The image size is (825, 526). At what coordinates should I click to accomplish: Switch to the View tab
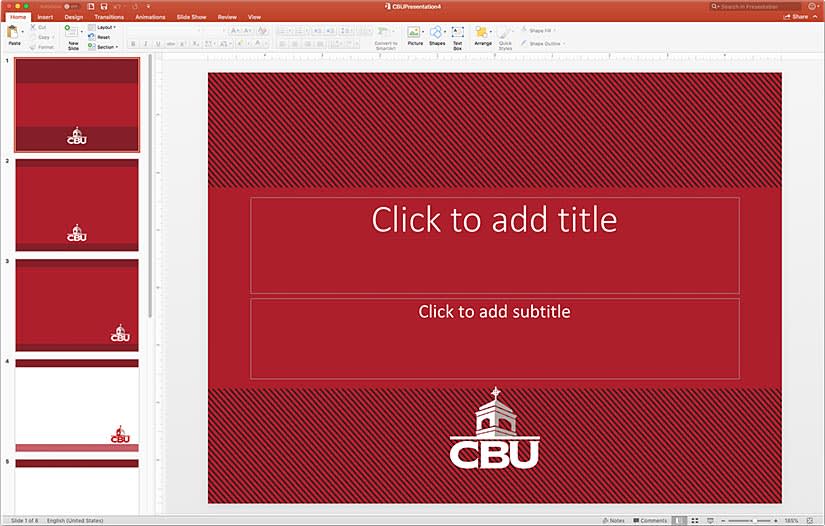tap(254, 17)
